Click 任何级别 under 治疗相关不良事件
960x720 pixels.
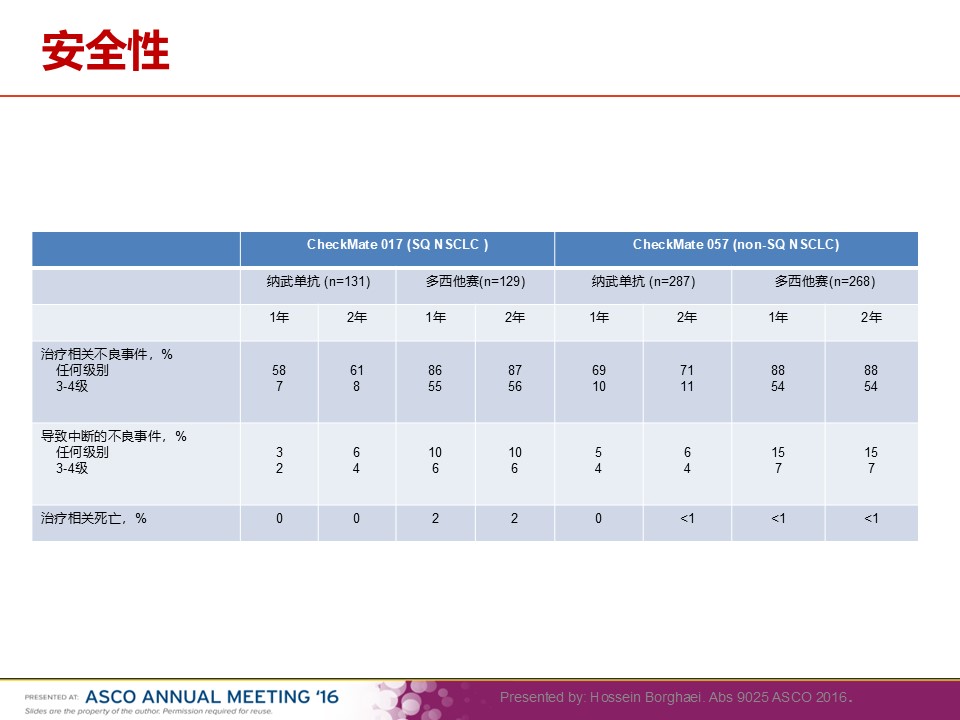pos(82,370)
